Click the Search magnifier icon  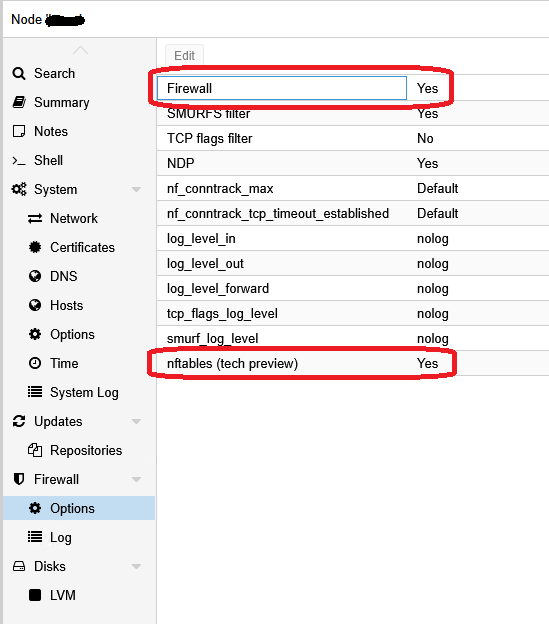[x=19, y=74]
